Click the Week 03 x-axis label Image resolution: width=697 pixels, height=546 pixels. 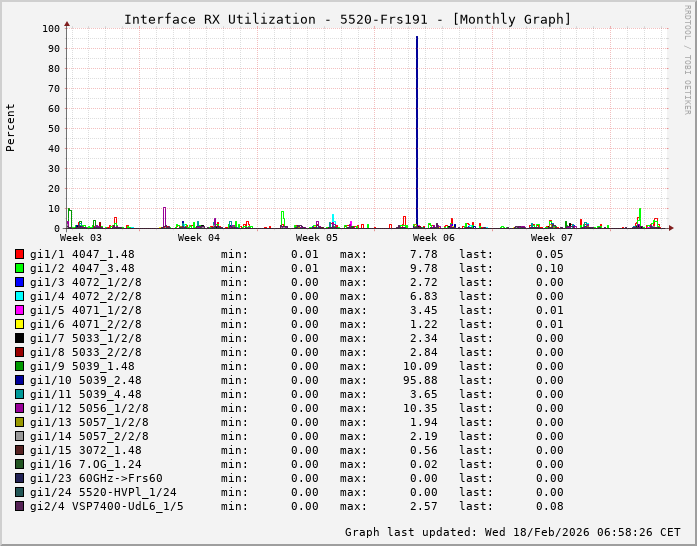pyautogui.click(x=81, y=238)
